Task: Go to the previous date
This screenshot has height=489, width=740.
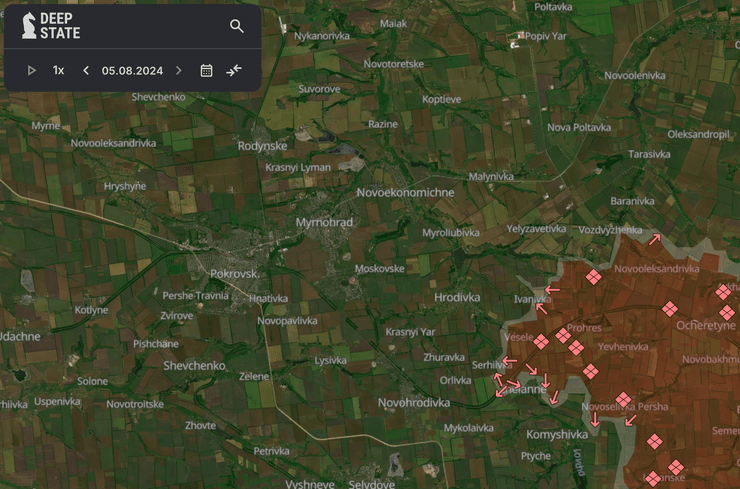Action: click(x=86, y=70)
